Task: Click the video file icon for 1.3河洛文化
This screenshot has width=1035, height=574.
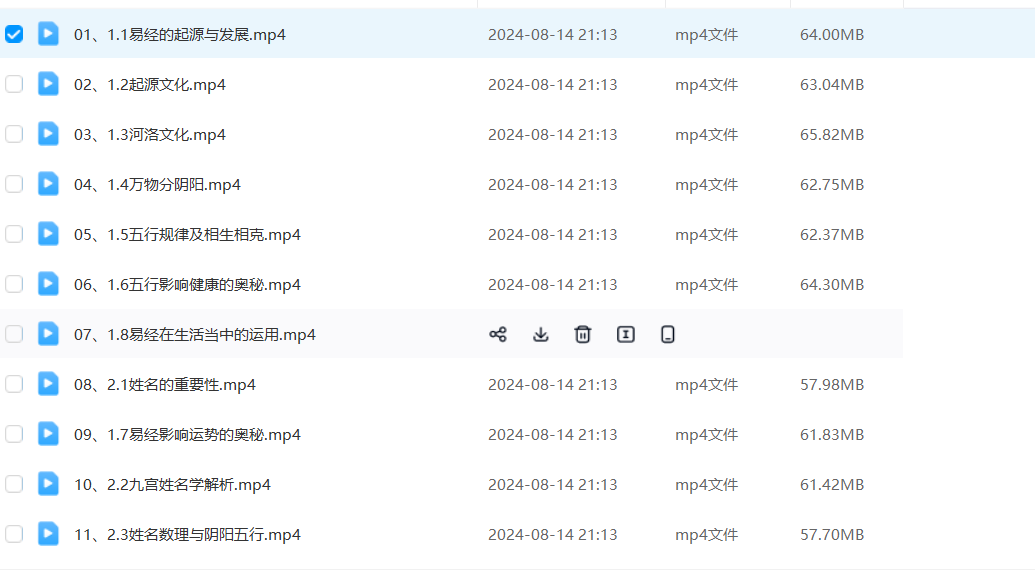Action: click(x=48, y=134)
